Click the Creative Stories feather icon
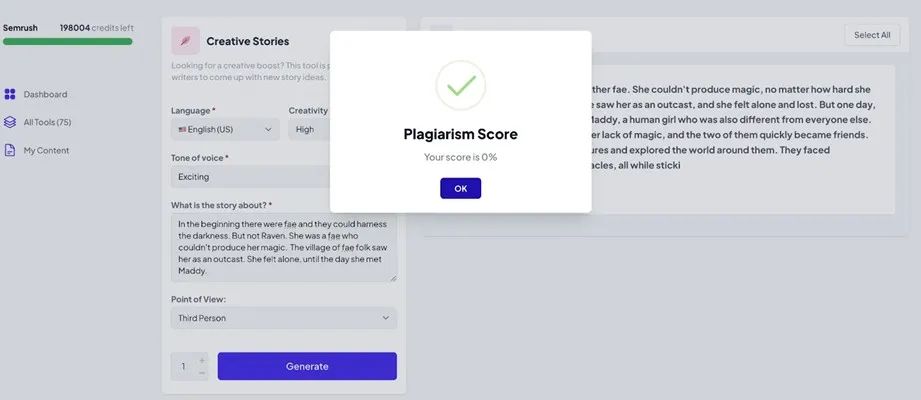The height and width of the screenshot is (400, 921). click(x=185, y=41)
